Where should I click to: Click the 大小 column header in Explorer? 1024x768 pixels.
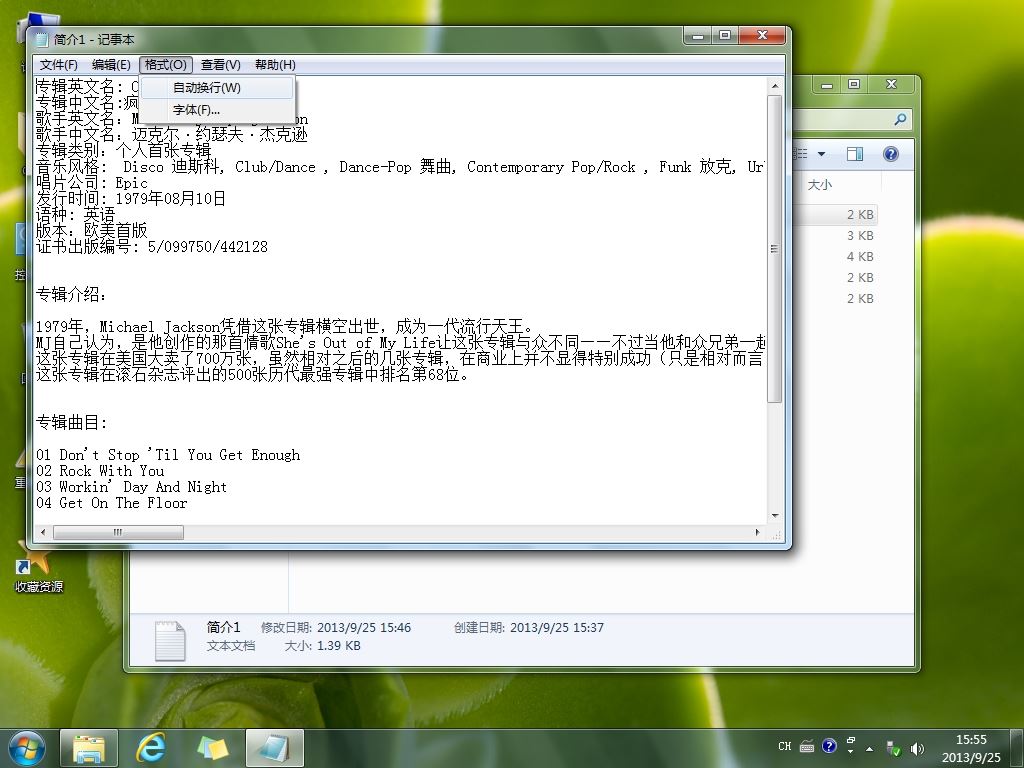pos(820,185)
